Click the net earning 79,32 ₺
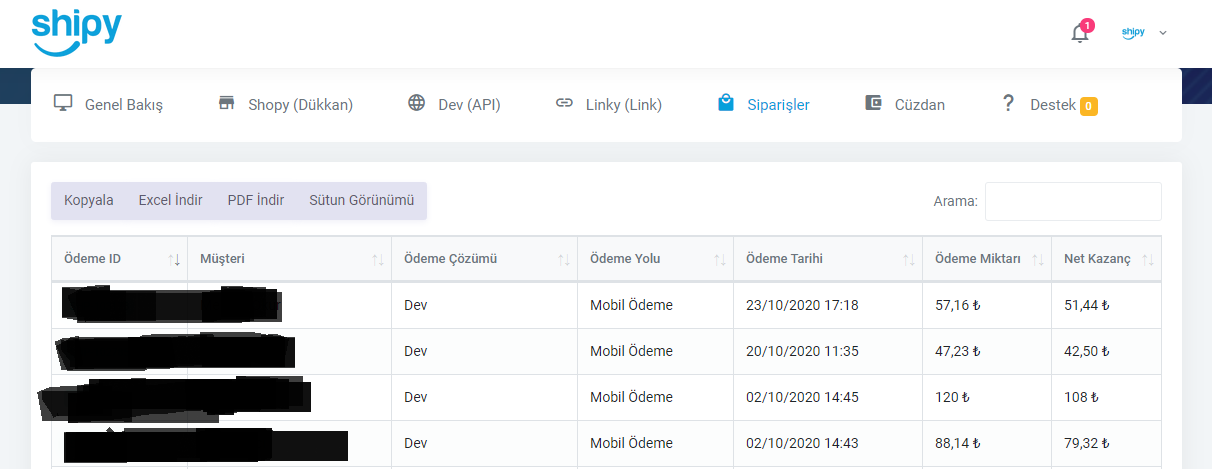1212x469 pixels. [1086, 443]
